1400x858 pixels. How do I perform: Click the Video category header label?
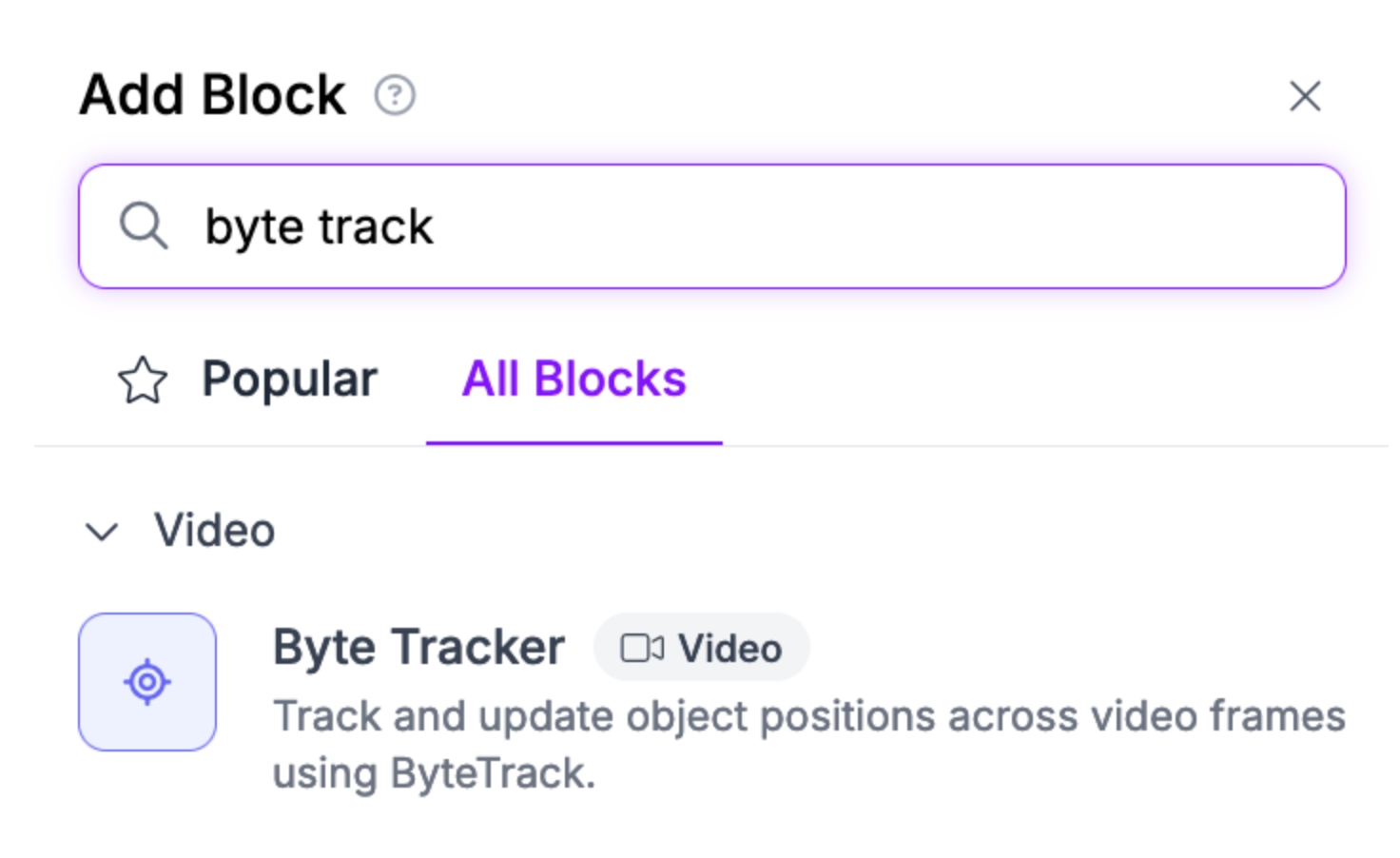[215, 530]
